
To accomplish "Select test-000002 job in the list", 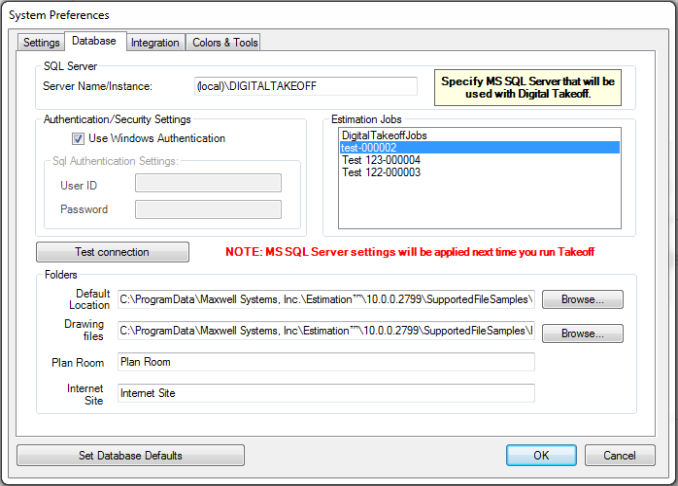I will (x=480, y=147).
